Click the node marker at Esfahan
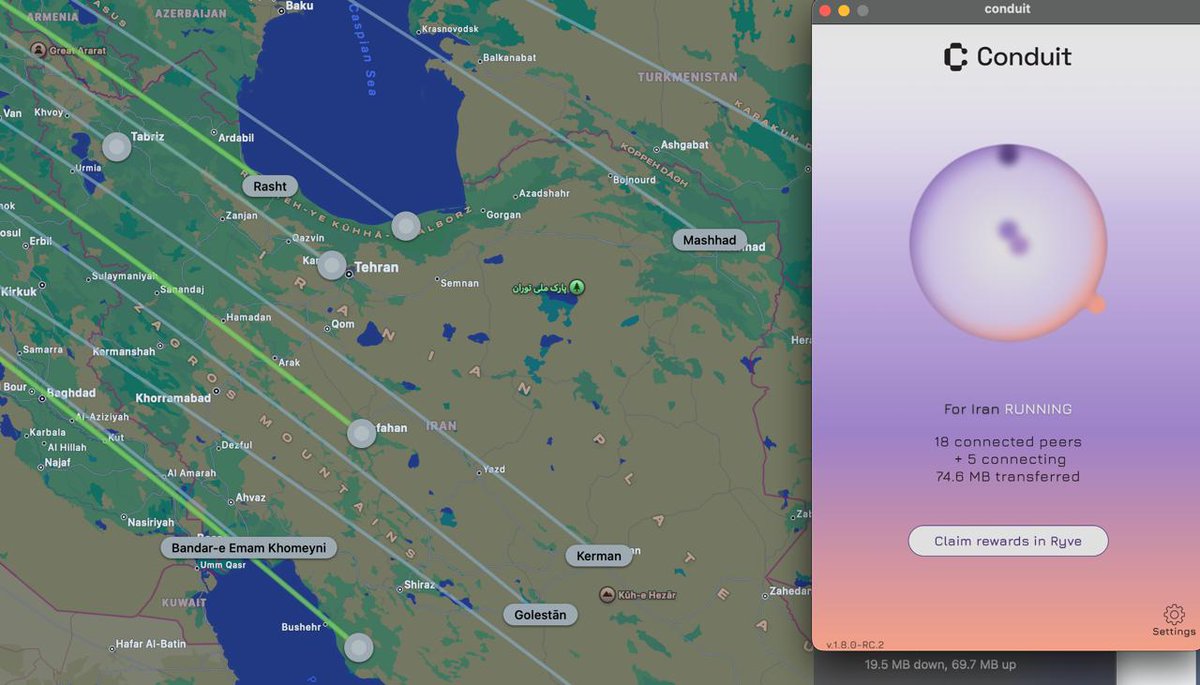 tap(361, 433)
